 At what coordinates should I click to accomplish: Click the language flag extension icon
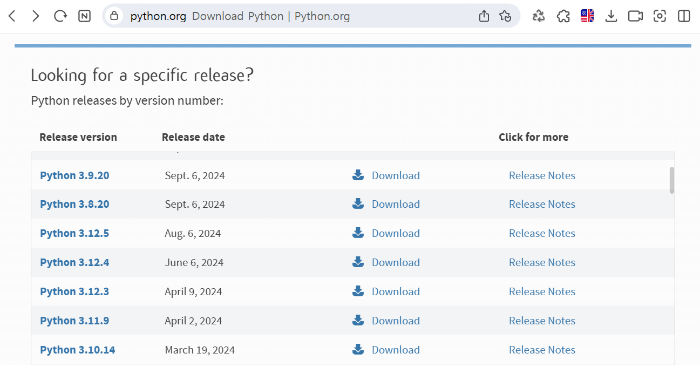pyautogui.click(x=587, y=16)
